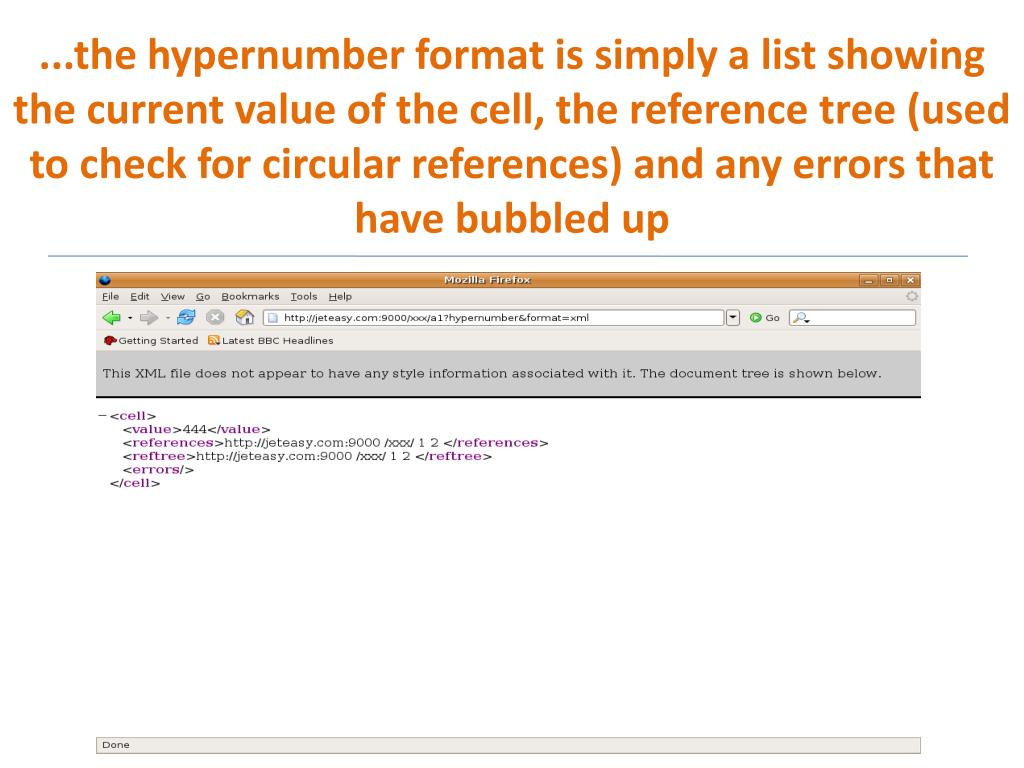The height and width of the screenshot is (768, 1024).
Task: Click the URL address field
Action: pyautogui.click(x=494, y=317)
